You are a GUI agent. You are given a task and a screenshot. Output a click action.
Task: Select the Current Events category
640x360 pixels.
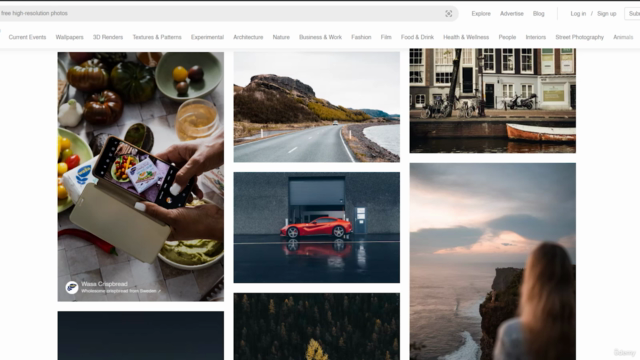pos(27,37)
